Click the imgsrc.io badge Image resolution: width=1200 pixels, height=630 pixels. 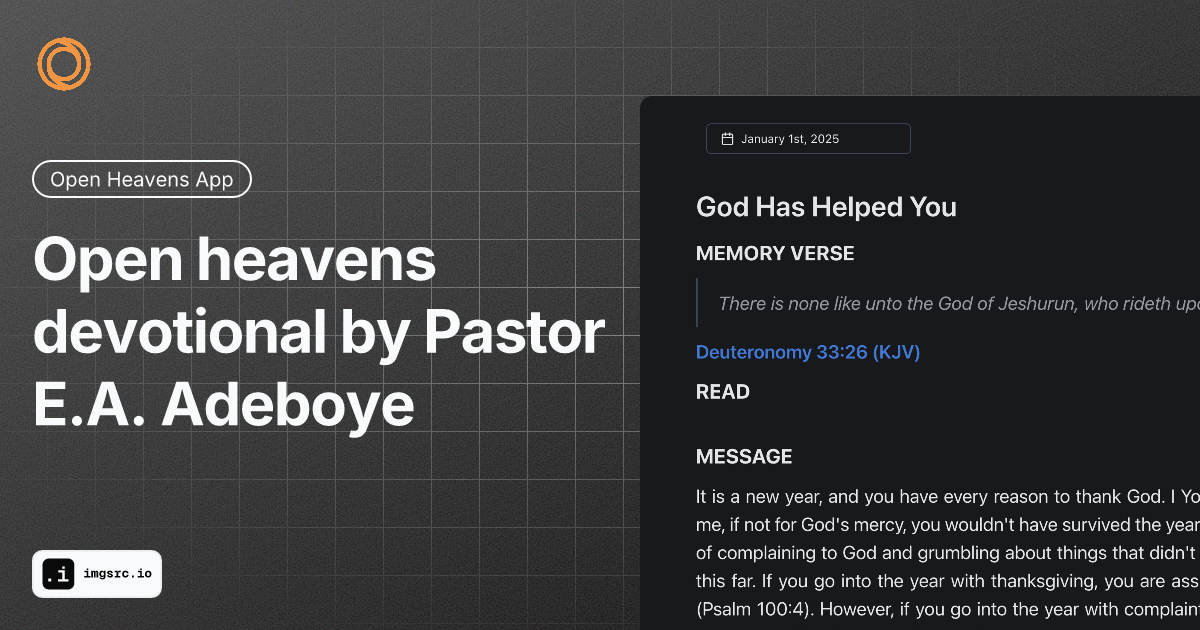97,575
